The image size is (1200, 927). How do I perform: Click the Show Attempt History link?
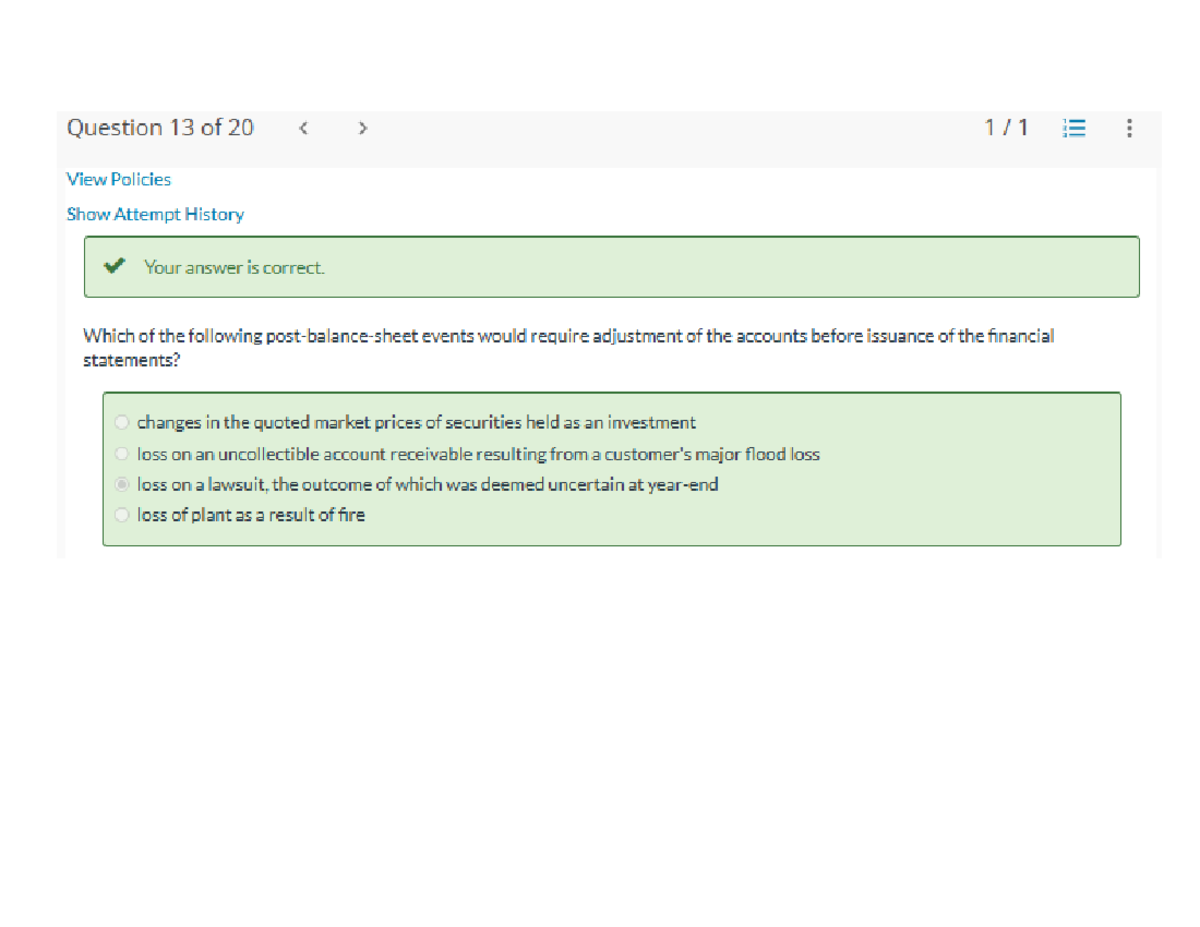tap(155, 214)
